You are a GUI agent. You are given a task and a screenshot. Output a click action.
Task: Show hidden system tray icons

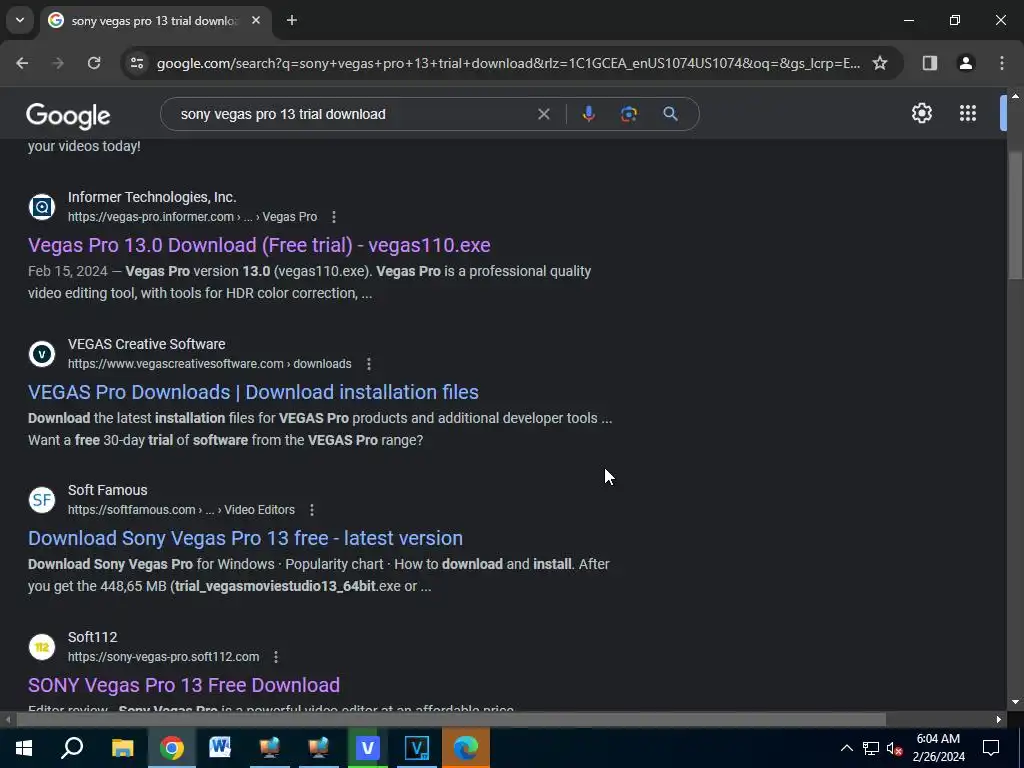coord(846,748)
